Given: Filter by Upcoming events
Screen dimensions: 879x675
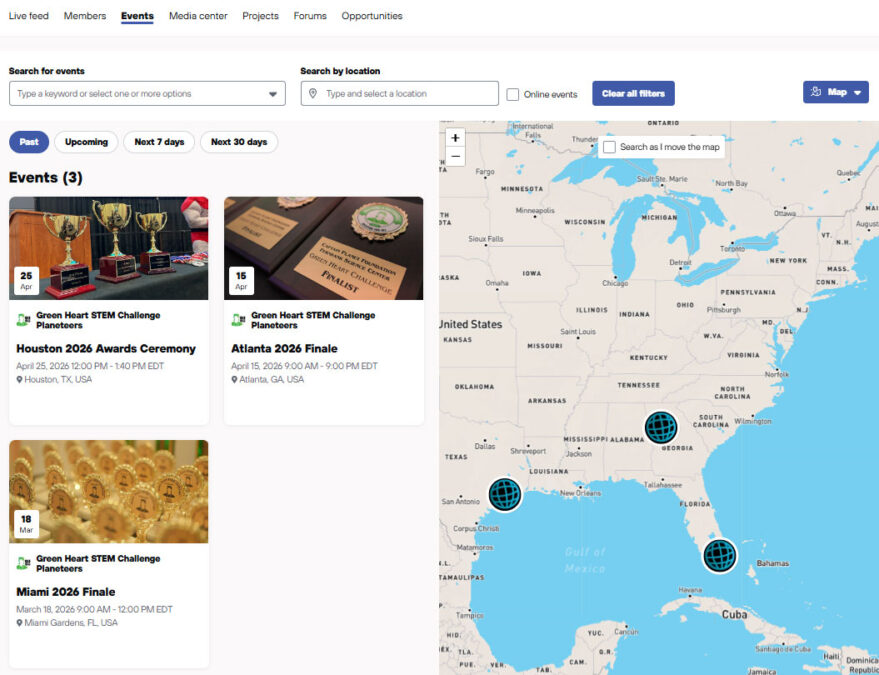Looking at the screenshot, I should pos(86,142).
